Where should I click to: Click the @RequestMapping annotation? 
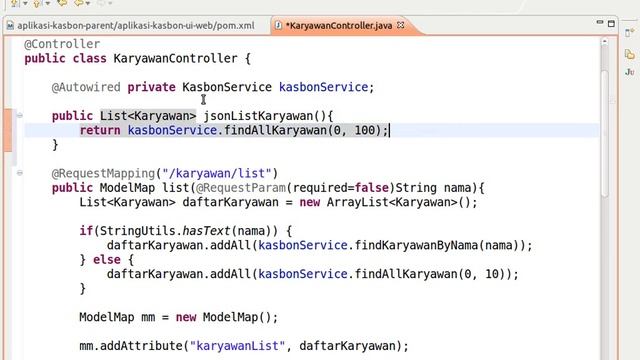coord(103,173)
